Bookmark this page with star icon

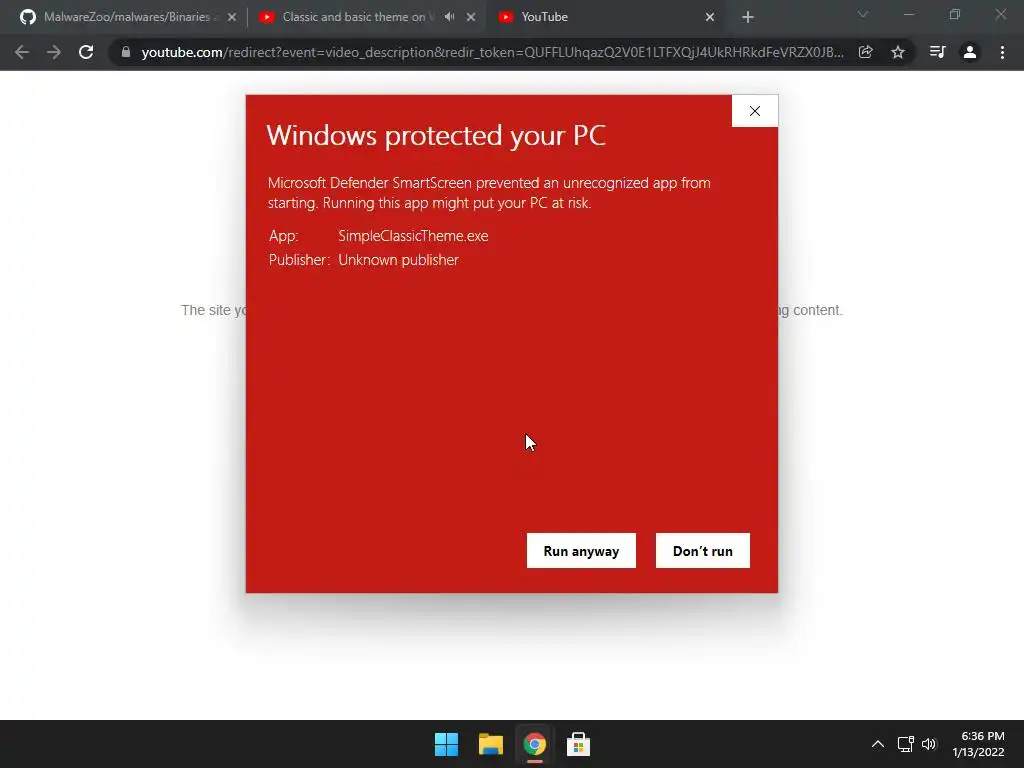(898, 52)
